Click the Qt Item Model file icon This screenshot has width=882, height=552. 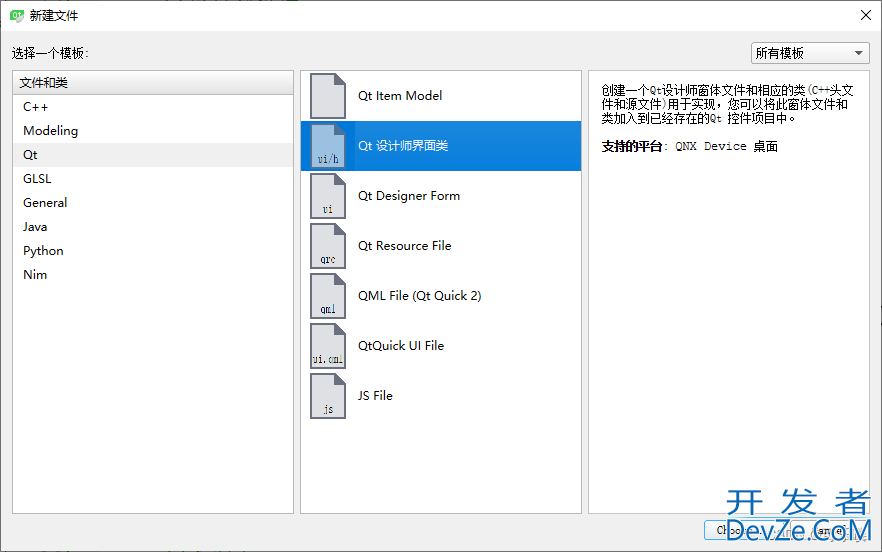328,96
